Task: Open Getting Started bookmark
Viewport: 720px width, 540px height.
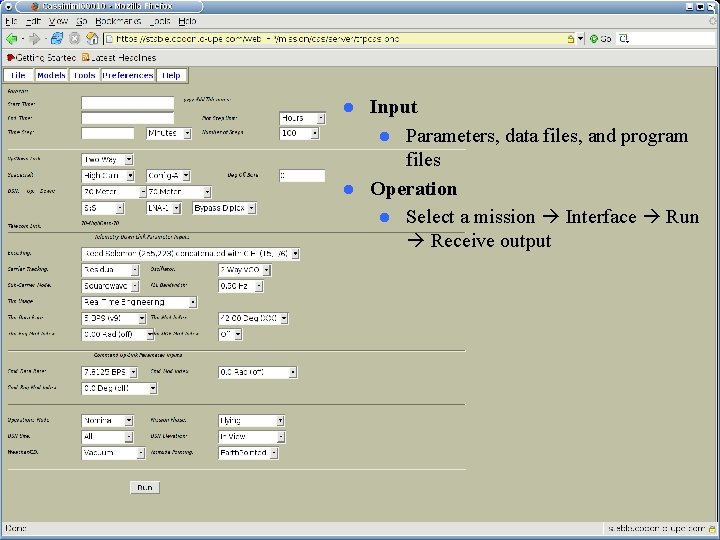Action: point(41,57)
